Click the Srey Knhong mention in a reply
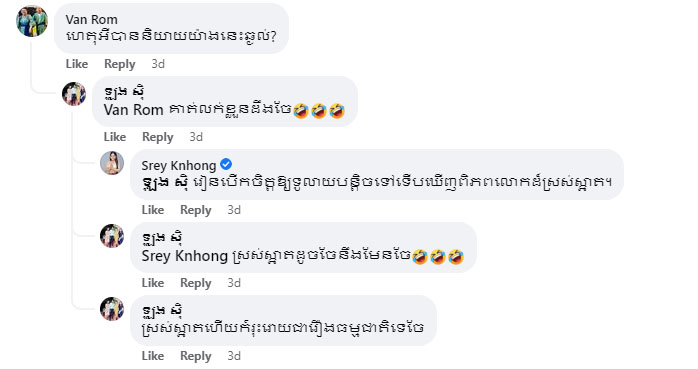This screenshot has width=698, height=369. tap(184, 256)
